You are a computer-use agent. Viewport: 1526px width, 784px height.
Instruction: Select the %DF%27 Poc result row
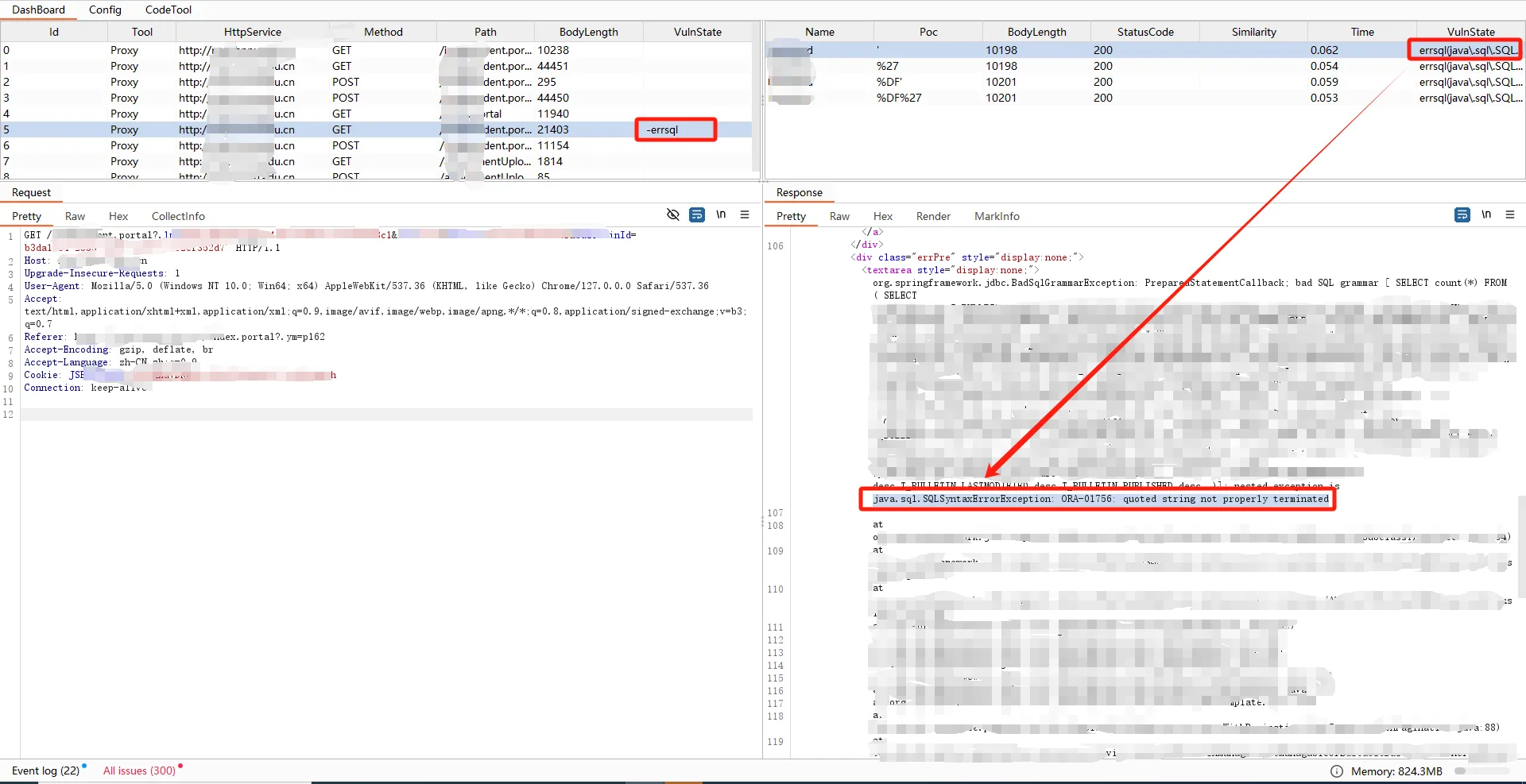[x=1144, y=98]
